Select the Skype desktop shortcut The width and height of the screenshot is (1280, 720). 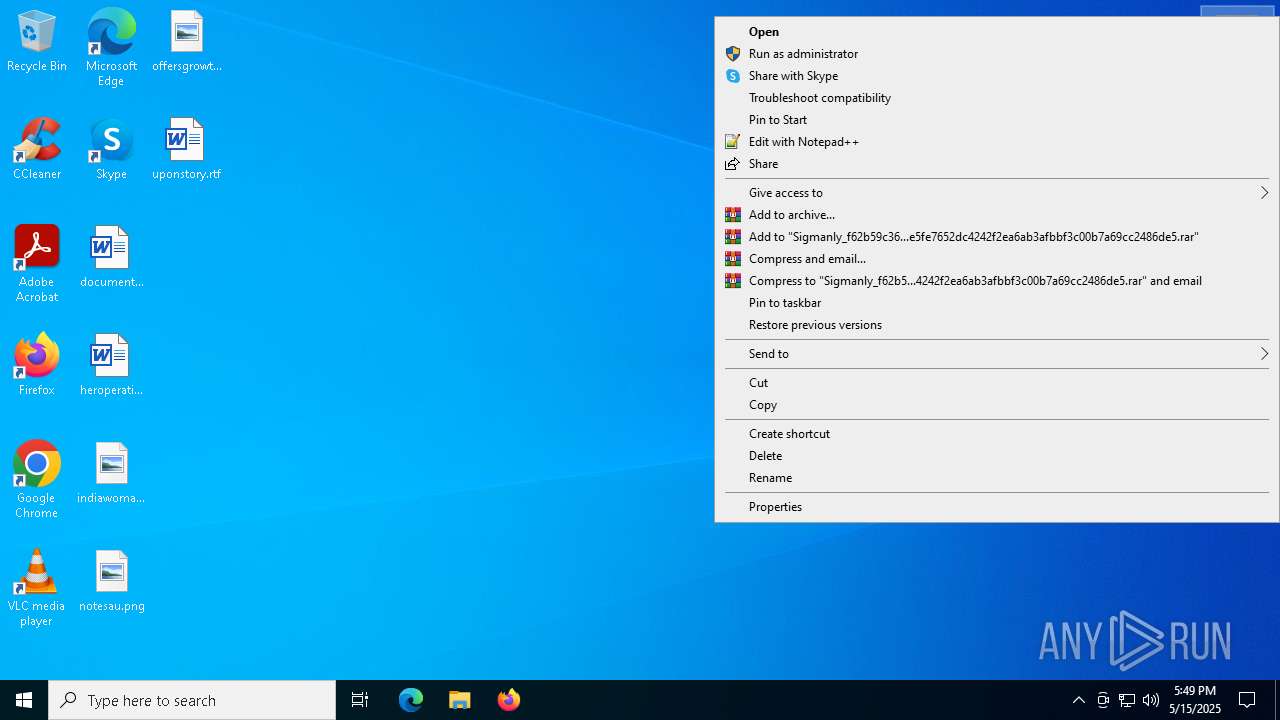pos(111,150)
